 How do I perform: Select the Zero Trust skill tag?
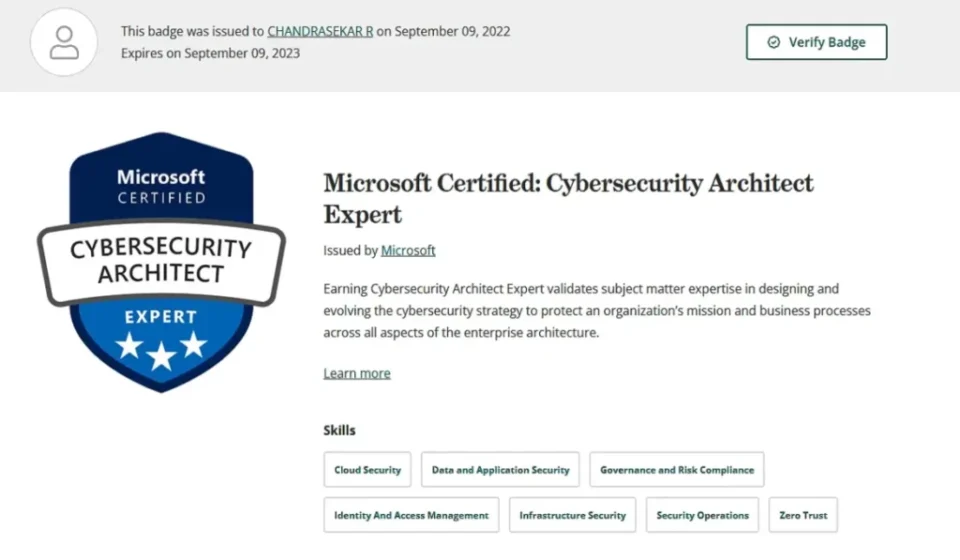(x=803, y=515)
